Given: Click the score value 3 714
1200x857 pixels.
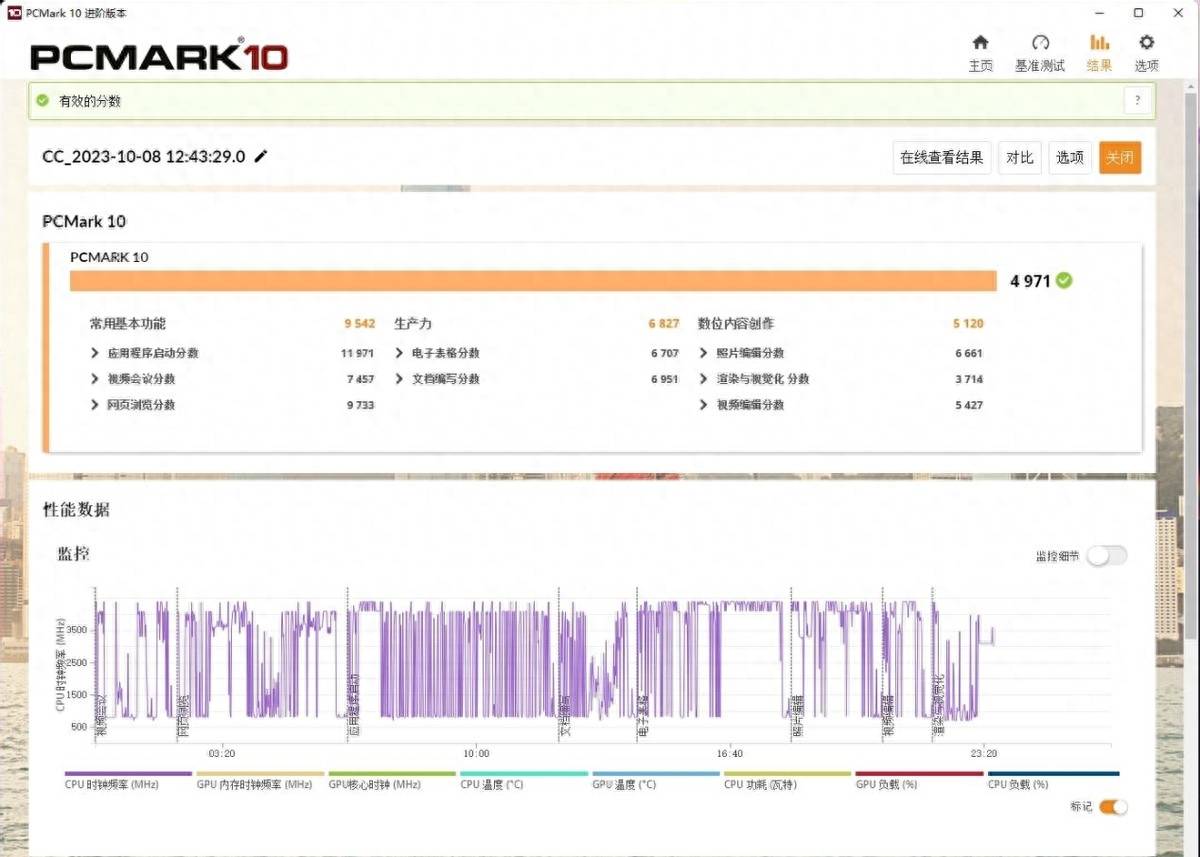Looking at the screenshot, I should pos(969,379).
